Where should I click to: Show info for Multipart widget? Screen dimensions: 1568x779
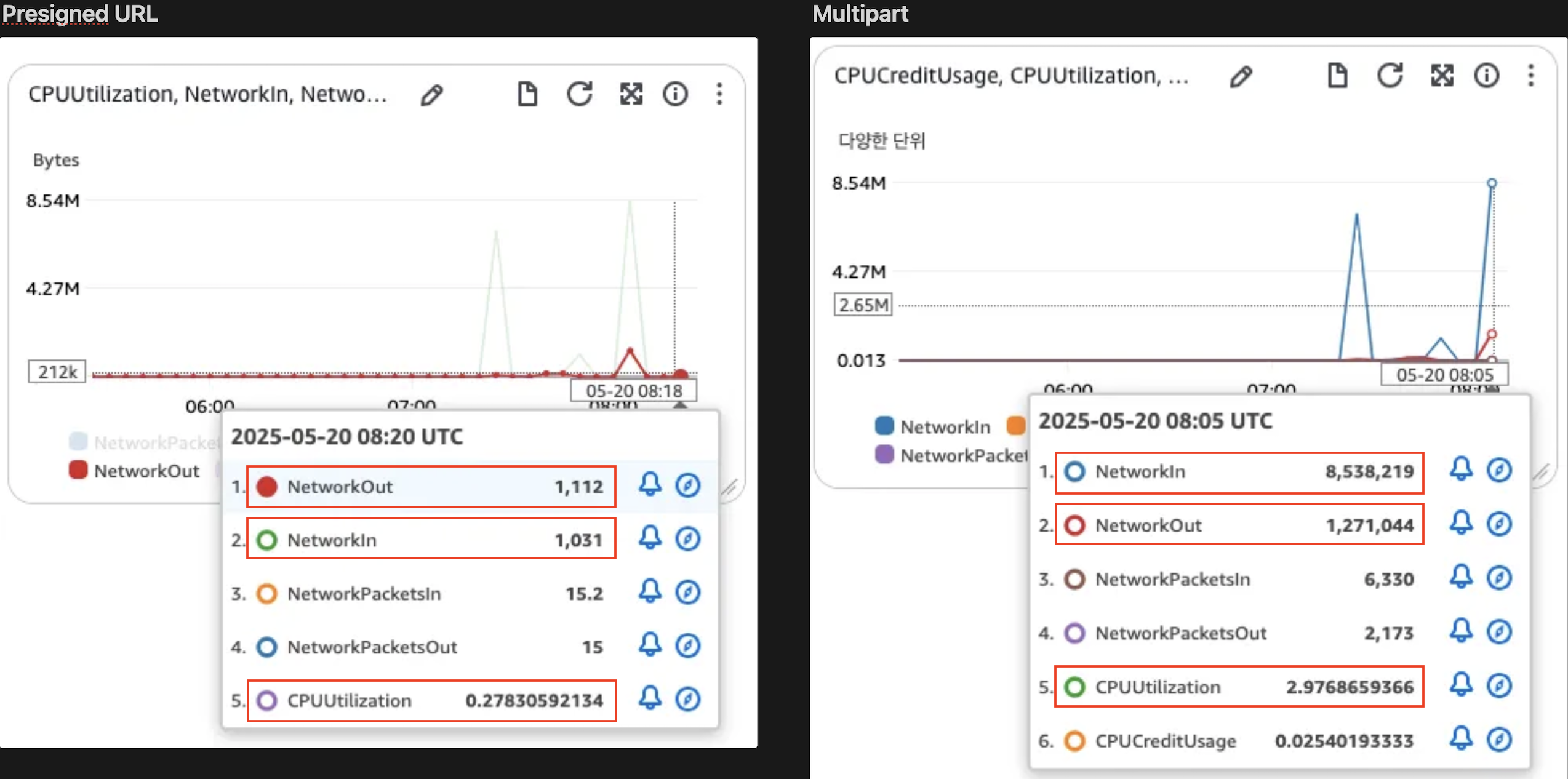(x=1487, y=76)
